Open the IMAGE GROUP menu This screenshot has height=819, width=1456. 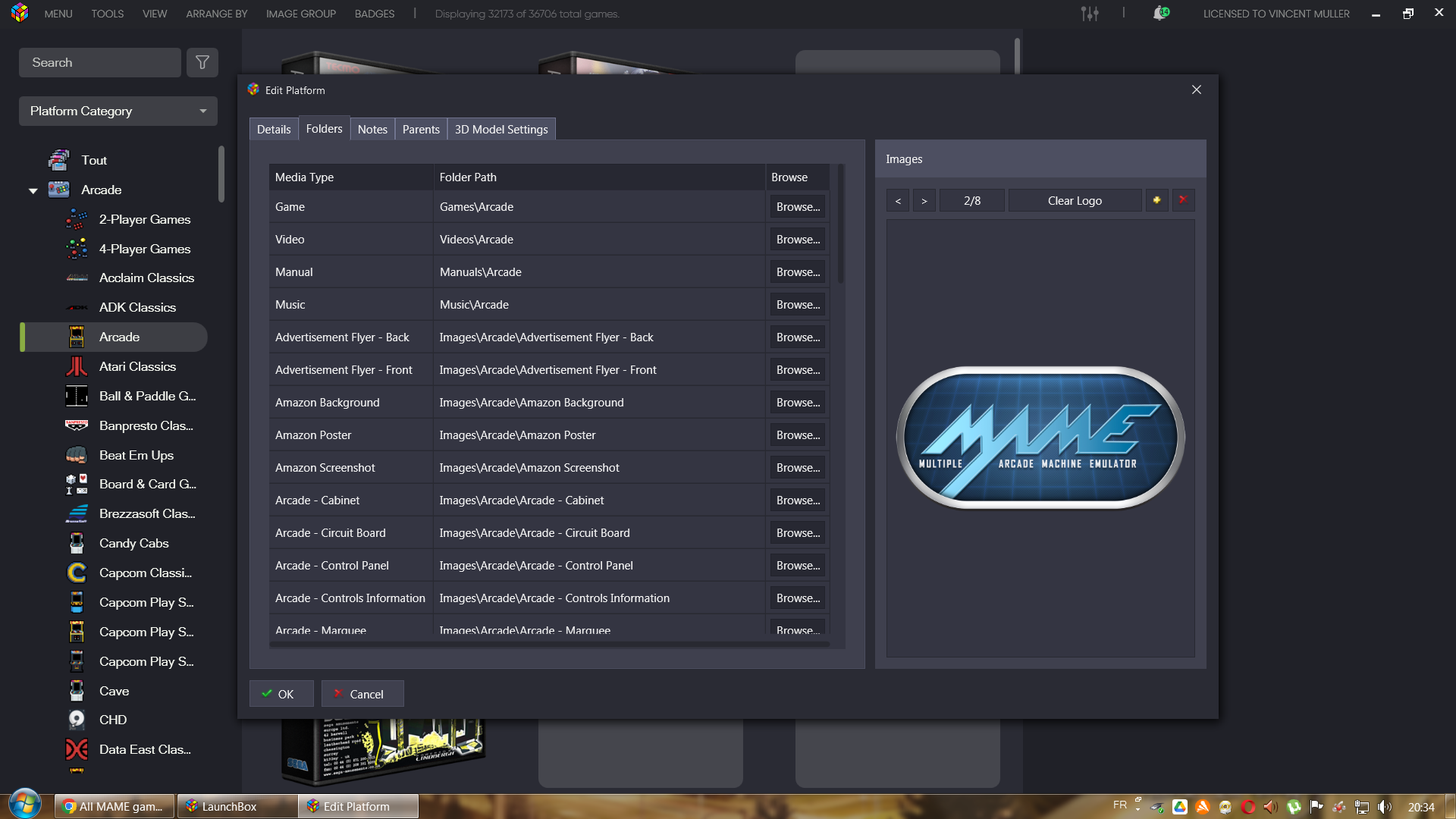point(301,14)
